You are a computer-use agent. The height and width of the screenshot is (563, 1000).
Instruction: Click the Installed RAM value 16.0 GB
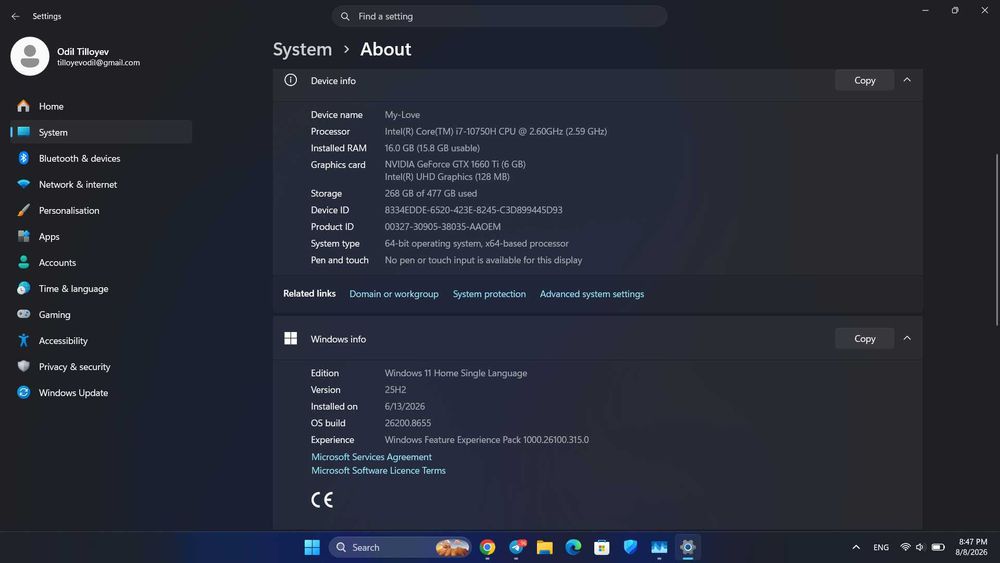click(432, 148)
